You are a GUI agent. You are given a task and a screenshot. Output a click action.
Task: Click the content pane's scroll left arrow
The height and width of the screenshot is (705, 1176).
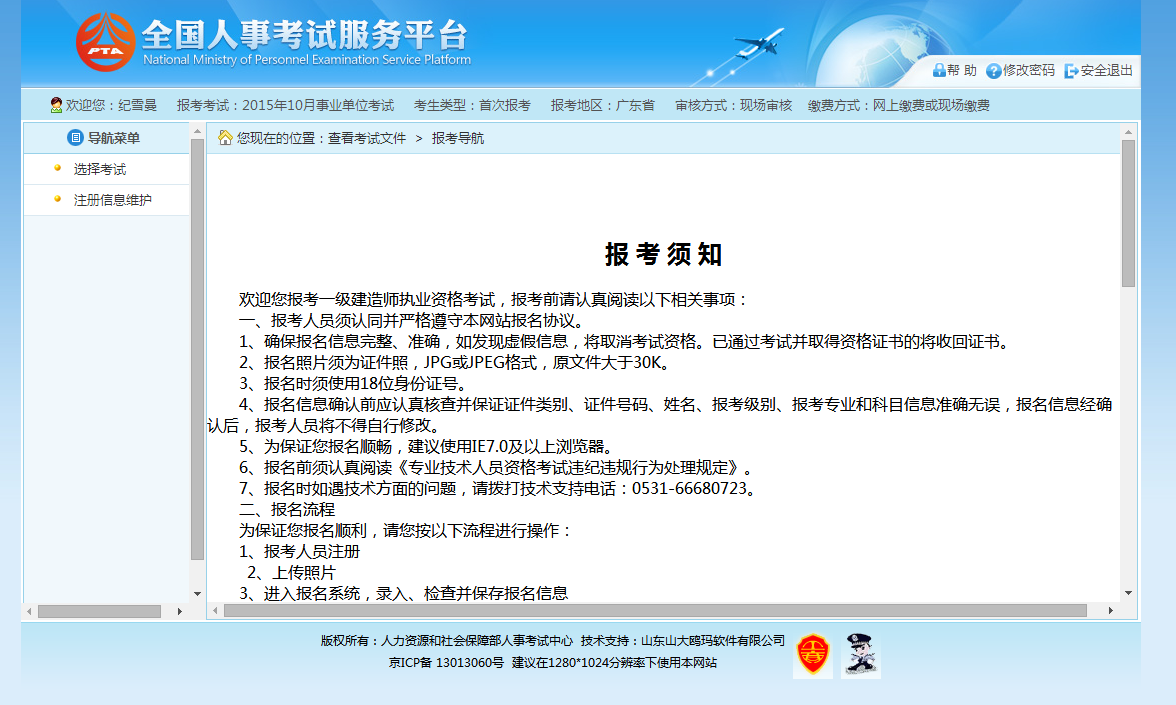click(215, 610)
